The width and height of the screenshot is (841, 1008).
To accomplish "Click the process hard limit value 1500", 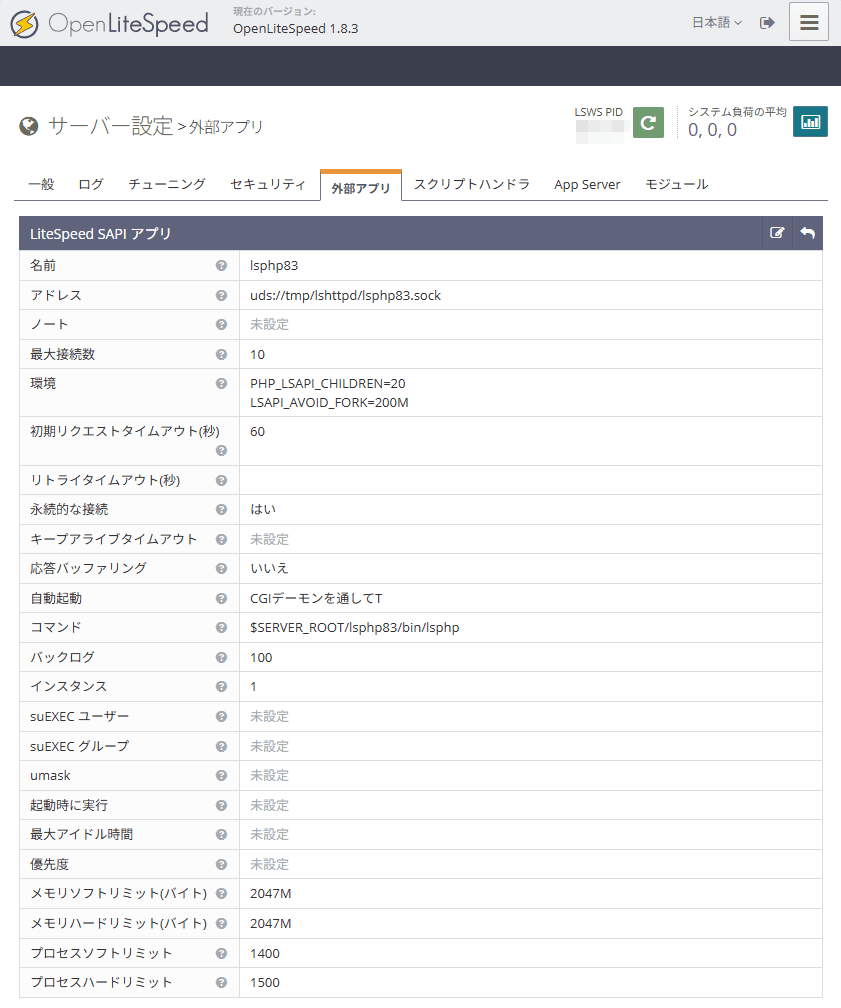I will pyautogui.click(x=265, y=983).
